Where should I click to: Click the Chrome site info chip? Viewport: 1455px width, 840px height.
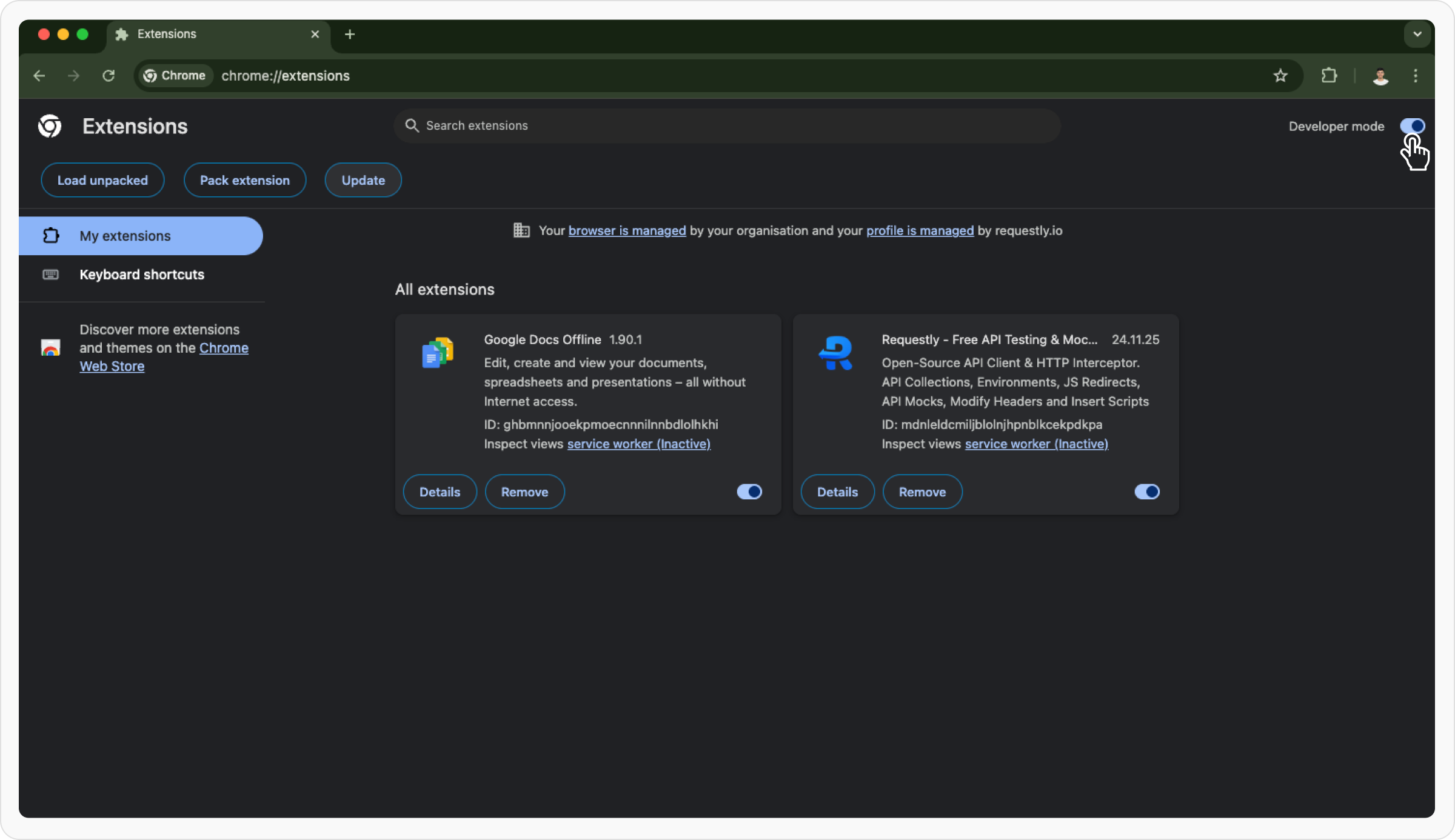tap(175, 76)
